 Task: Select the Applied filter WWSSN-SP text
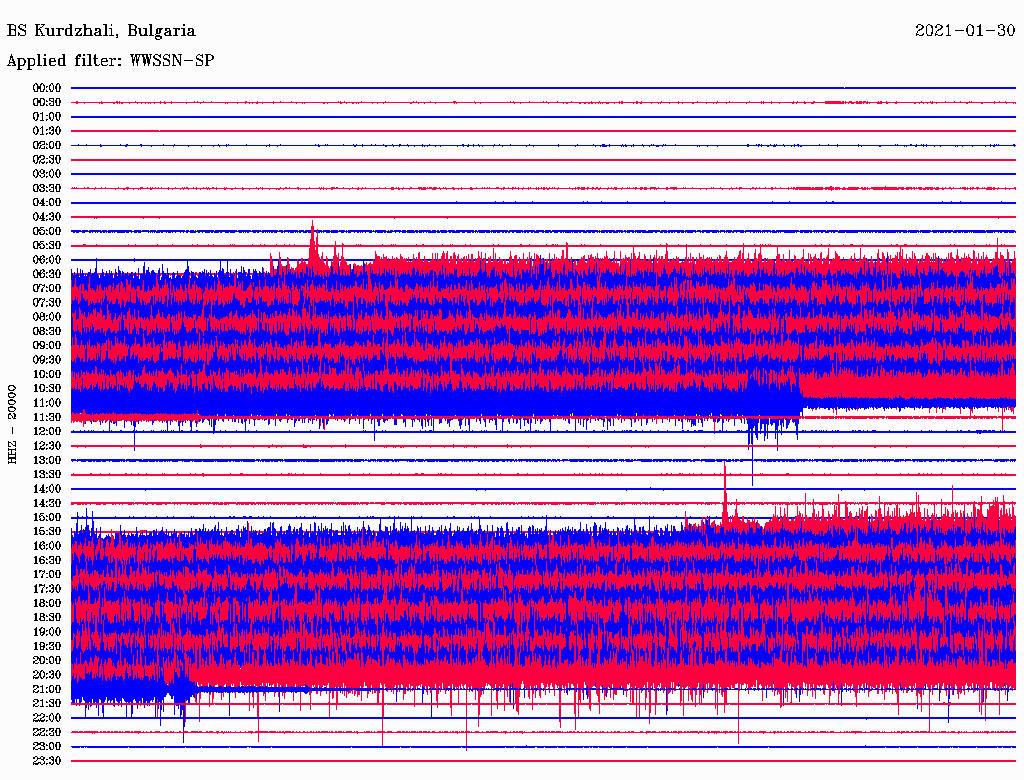(x=110, y=61)
